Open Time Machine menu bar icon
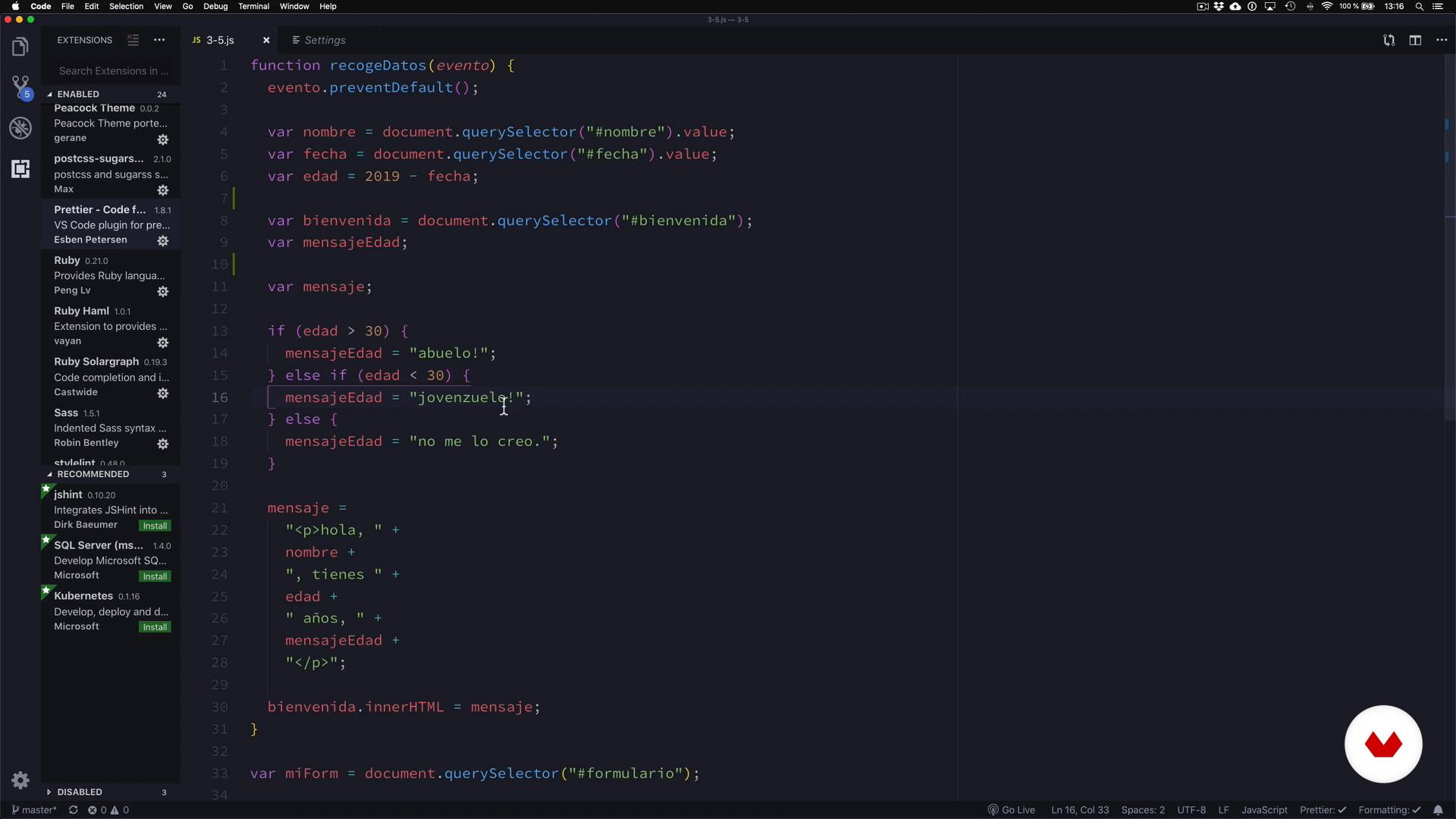 1290,6
